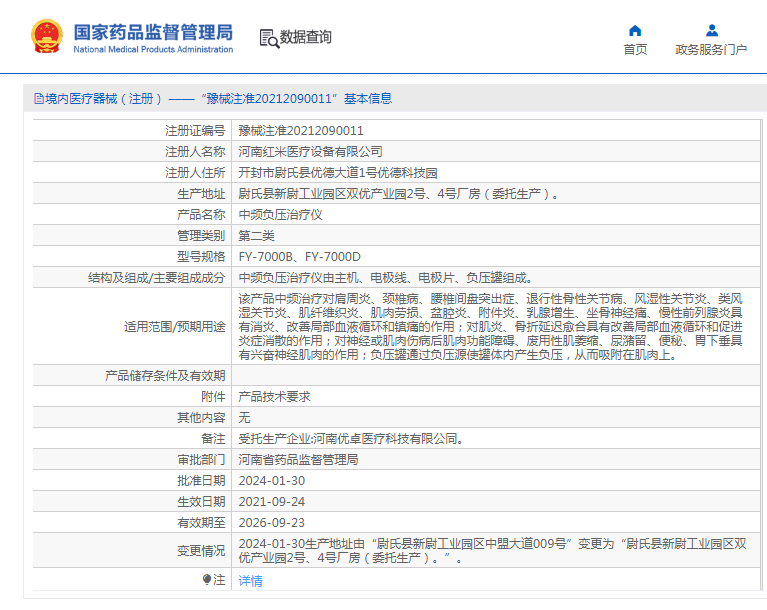Click the 批准日期 label

pos(201,481)
